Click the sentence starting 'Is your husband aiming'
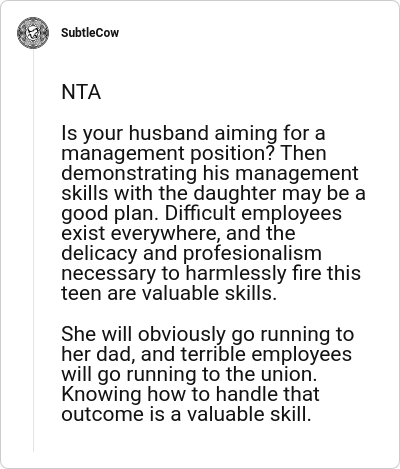 tap(193, 143)
